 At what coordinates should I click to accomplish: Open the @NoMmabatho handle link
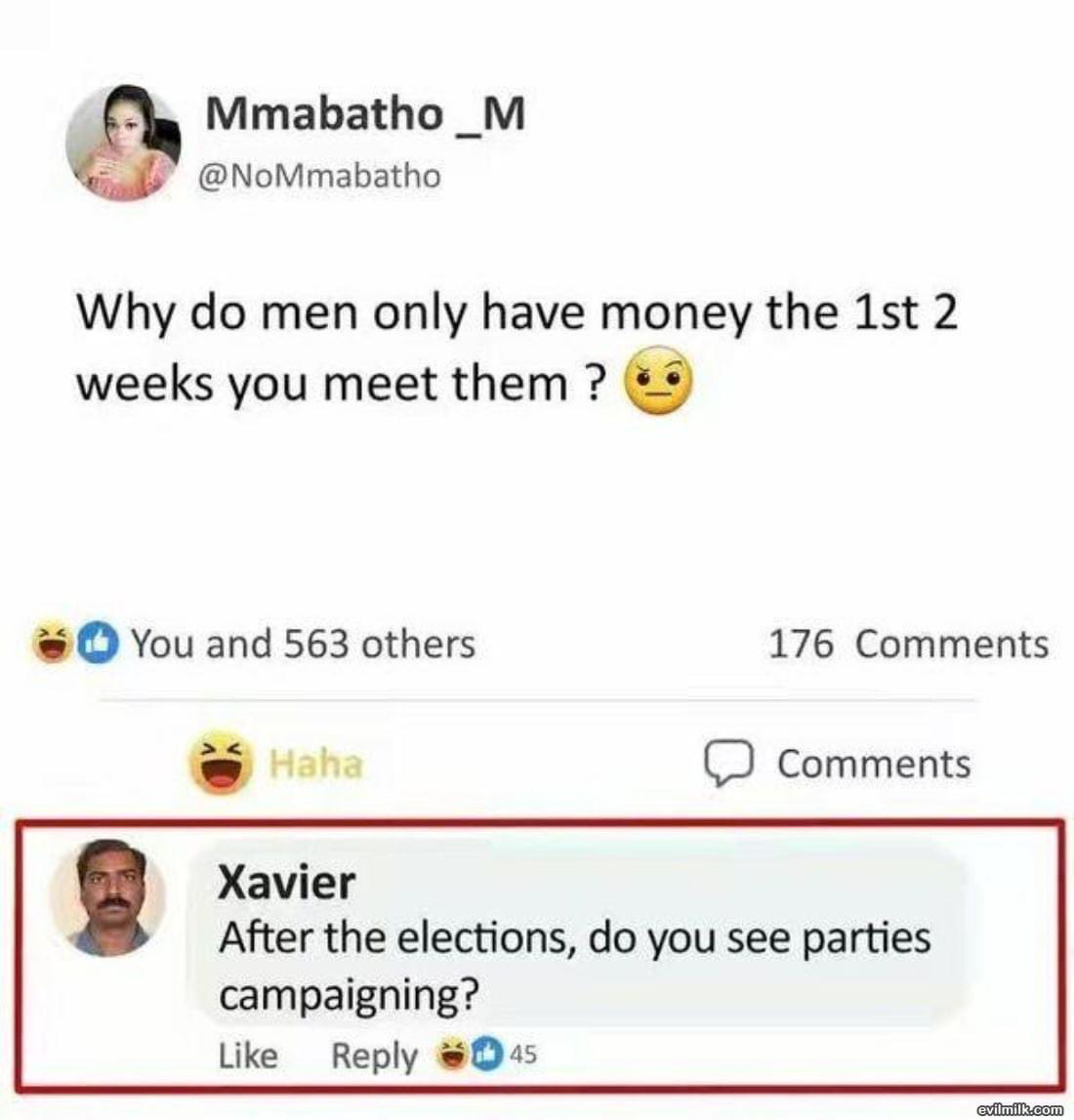pyautogui.click(x=318, y=176)
